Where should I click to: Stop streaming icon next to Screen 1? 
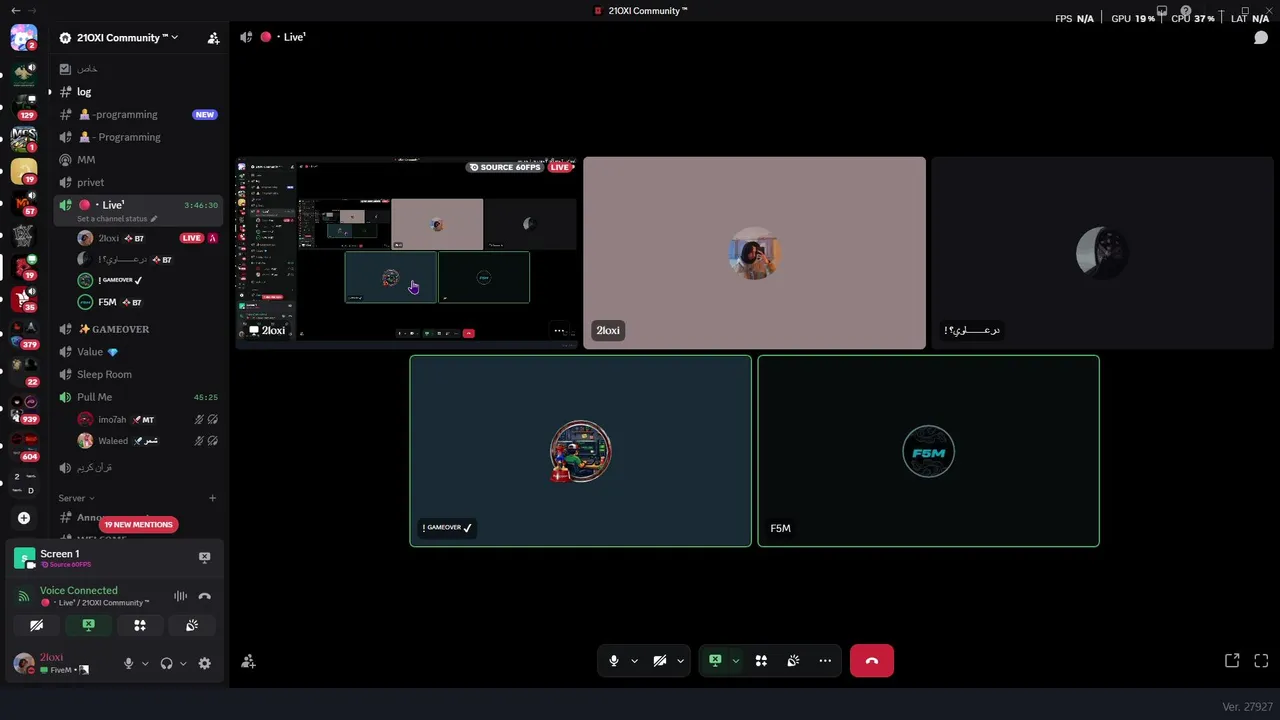click(204, 558)
